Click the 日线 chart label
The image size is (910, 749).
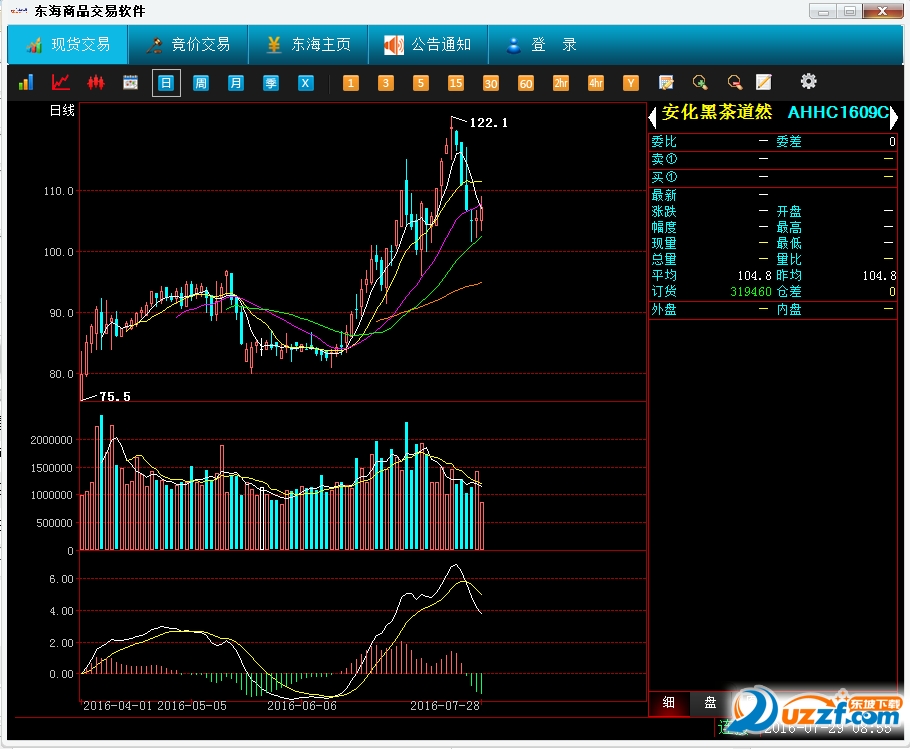click(62, 110)
